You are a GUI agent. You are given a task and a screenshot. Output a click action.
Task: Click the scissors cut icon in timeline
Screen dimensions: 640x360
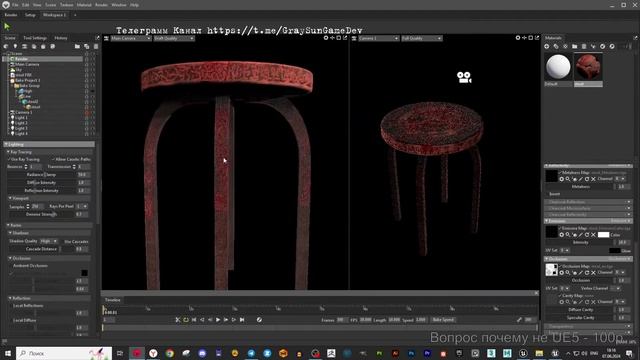click(x=178, y=320)
